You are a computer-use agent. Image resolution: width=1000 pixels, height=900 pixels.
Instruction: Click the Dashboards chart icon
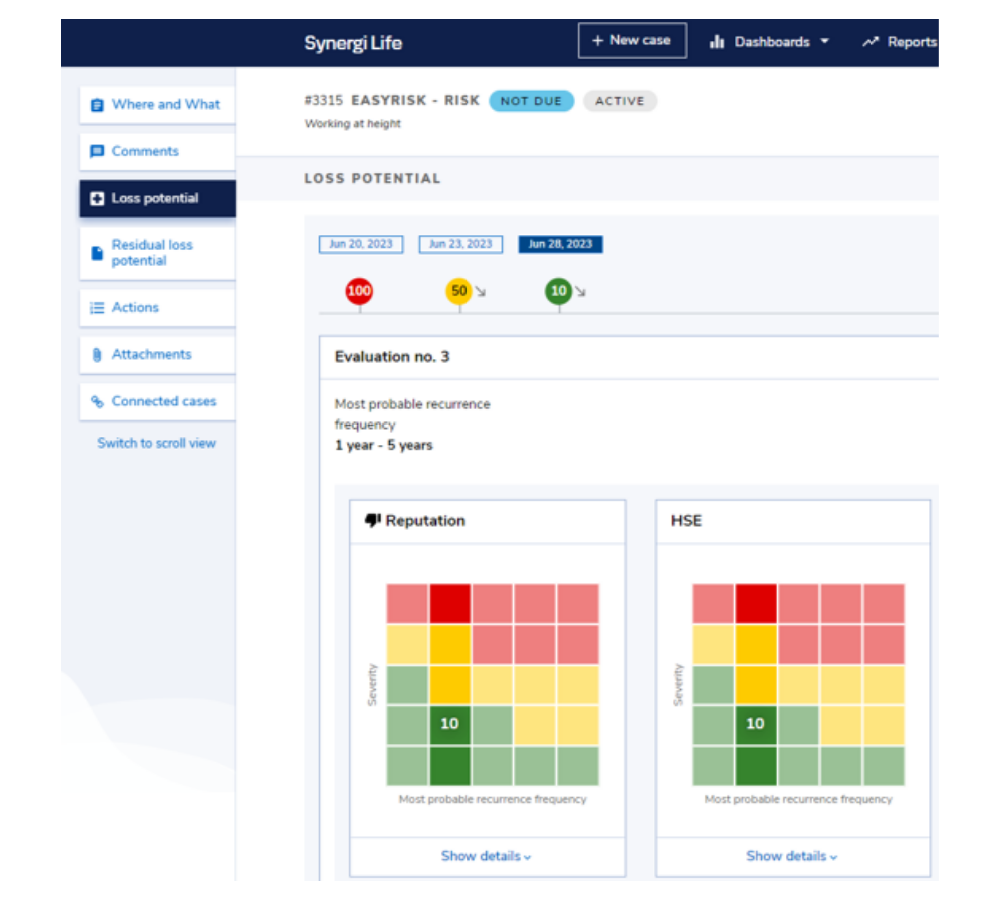pyautogui.click(x=718, y=41)
